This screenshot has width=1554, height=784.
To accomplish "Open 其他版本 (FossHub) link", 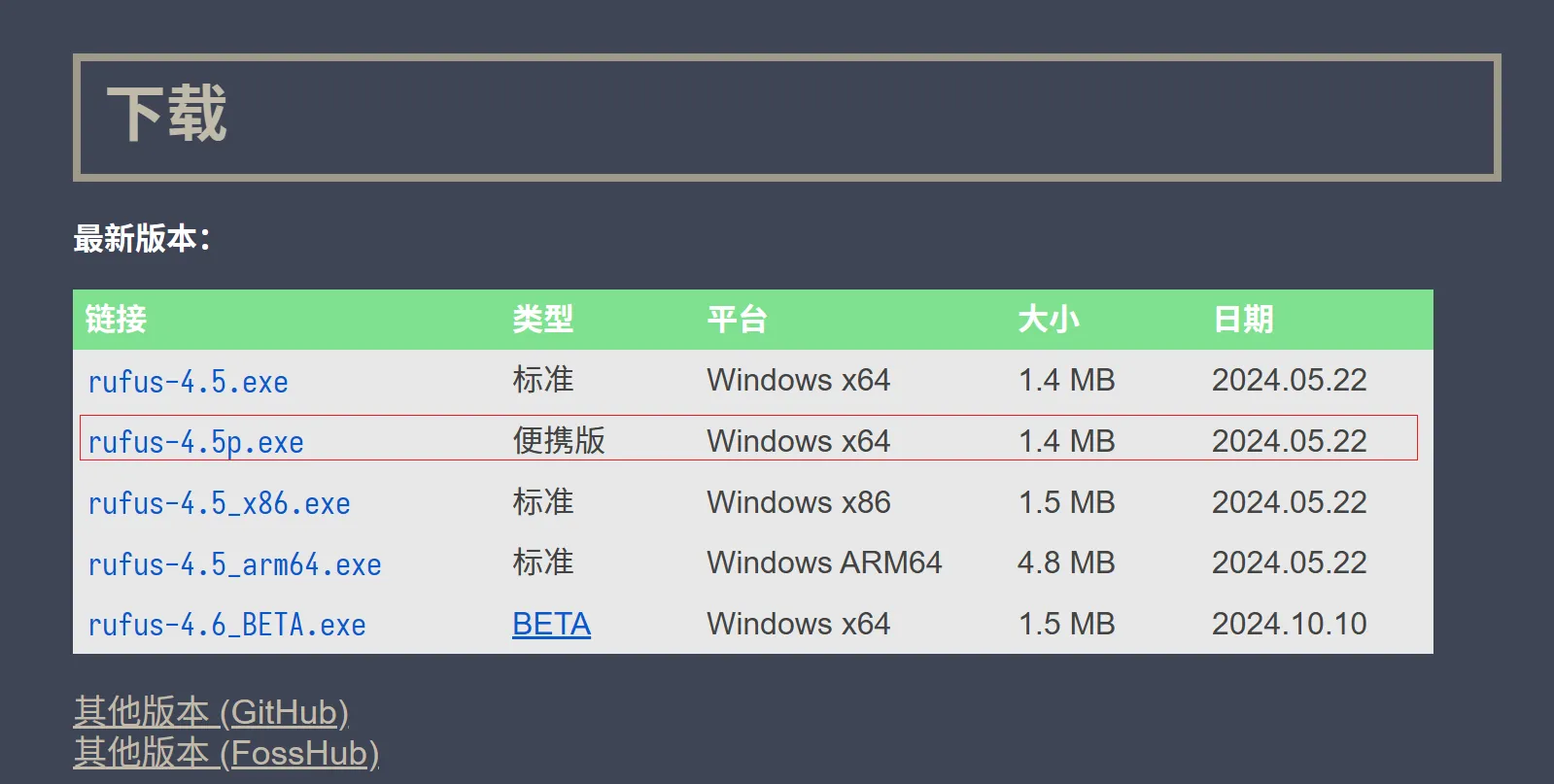I will click(225, 753).
